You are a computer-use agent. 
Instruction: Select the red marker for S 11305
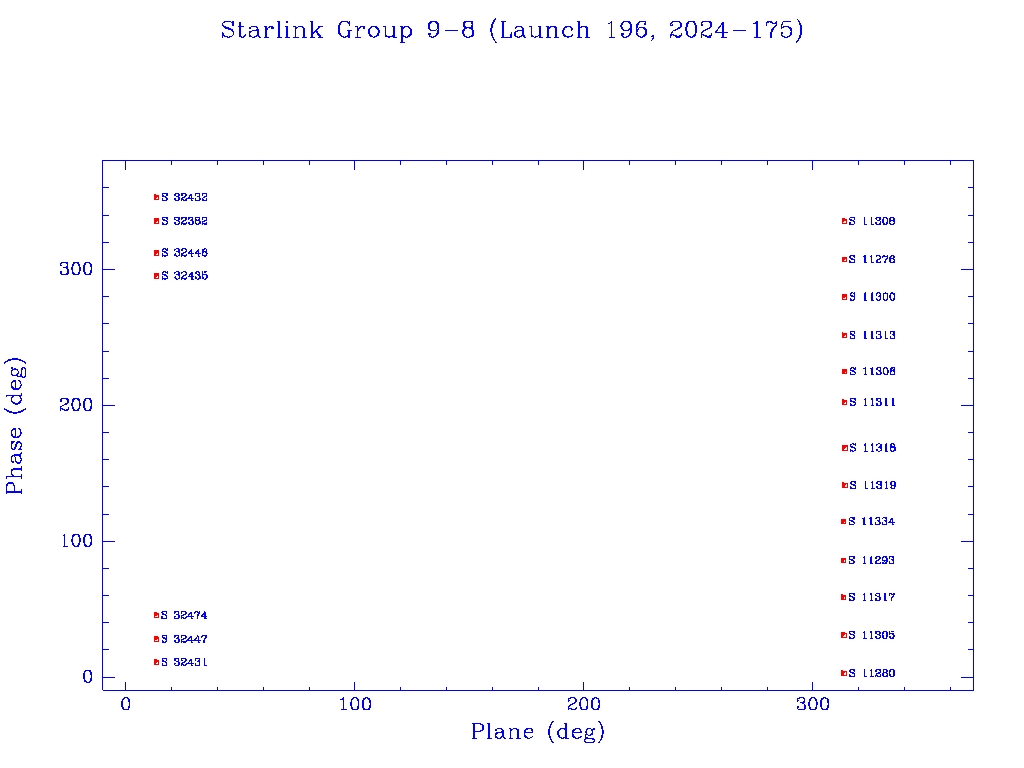844,635
